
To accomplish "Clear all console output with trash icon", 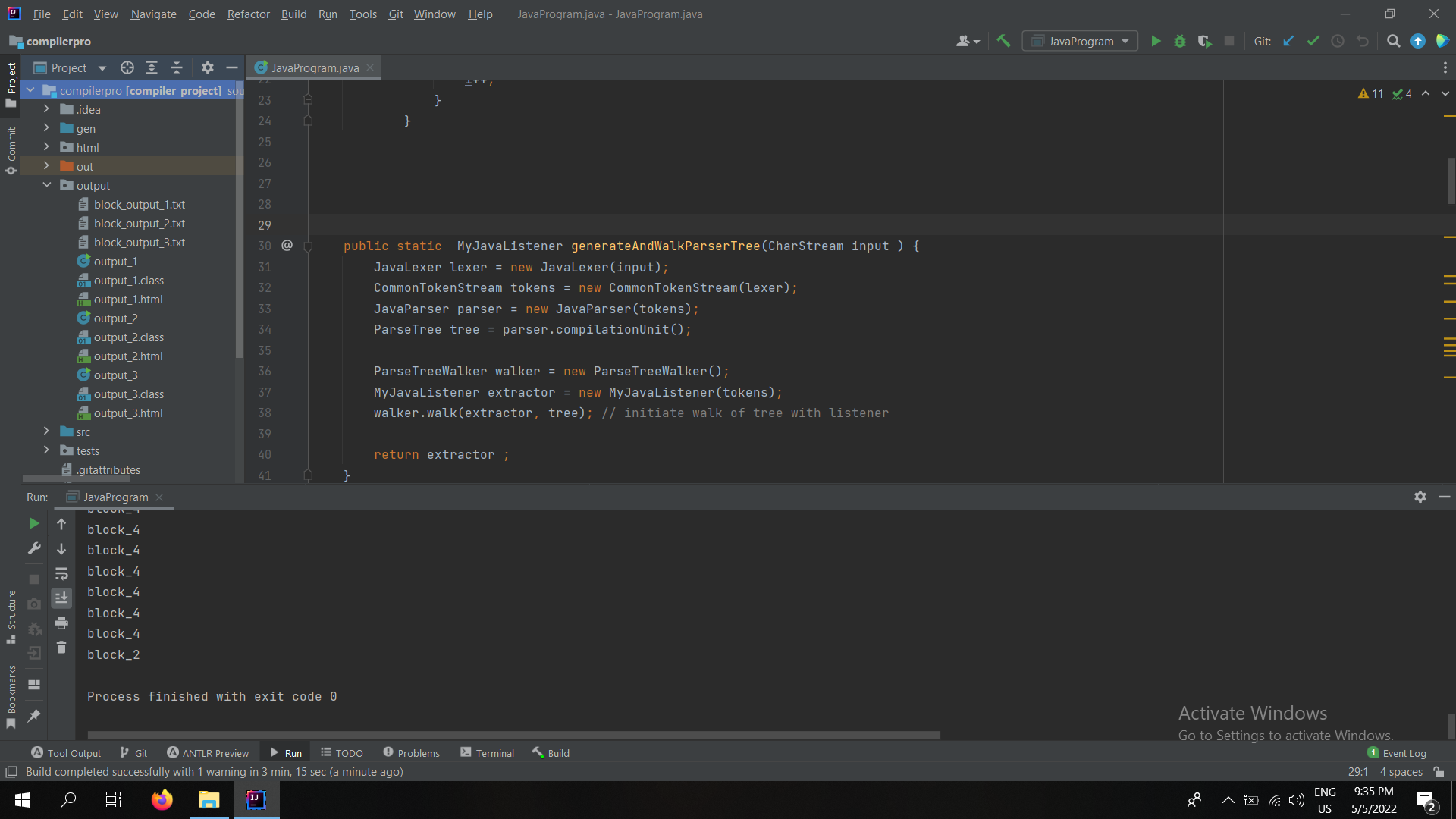I will pyautogui.click(x=61, y=648).
